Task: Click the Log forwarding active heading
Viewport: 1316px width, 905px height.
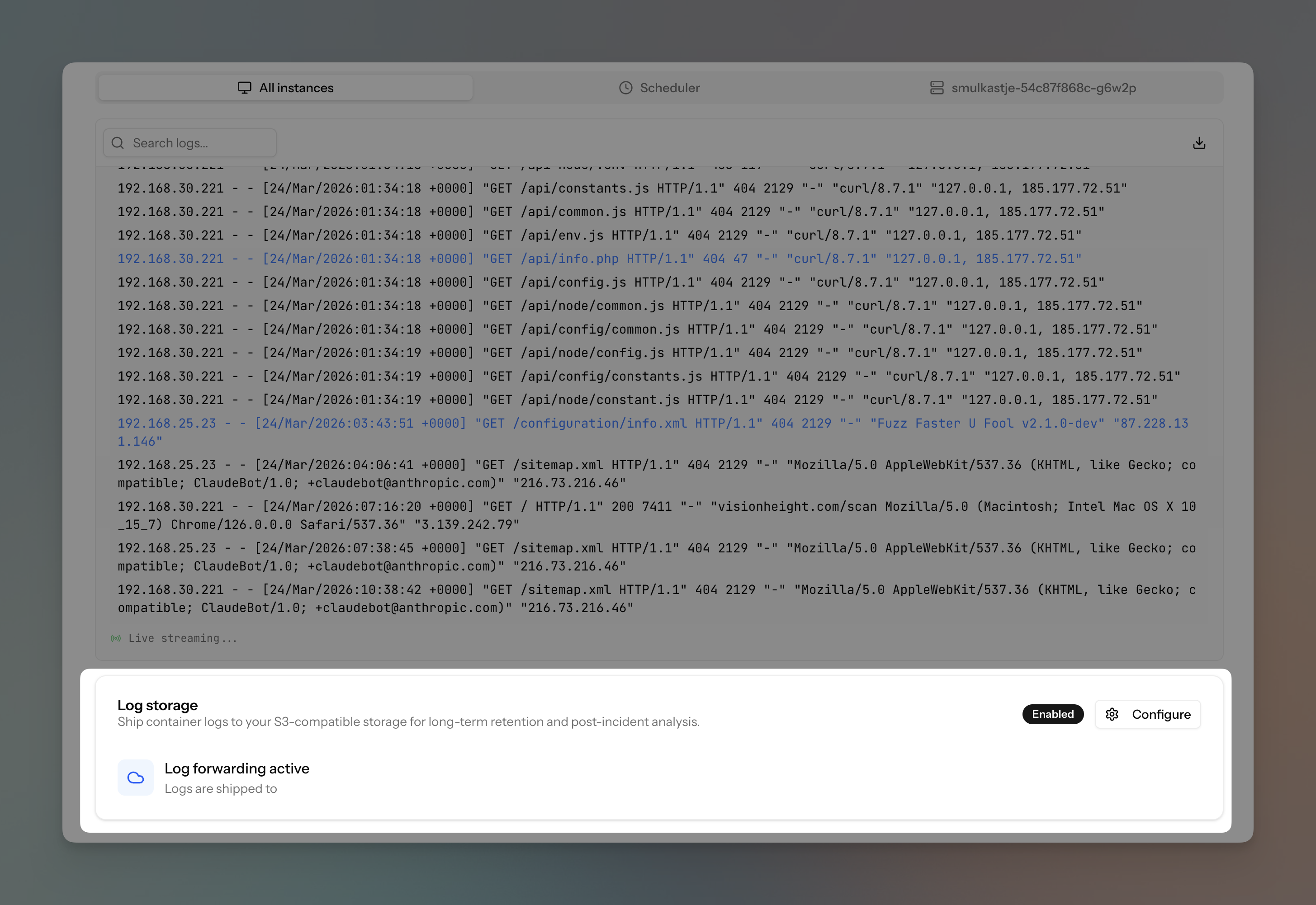Action: coord(237,768)
